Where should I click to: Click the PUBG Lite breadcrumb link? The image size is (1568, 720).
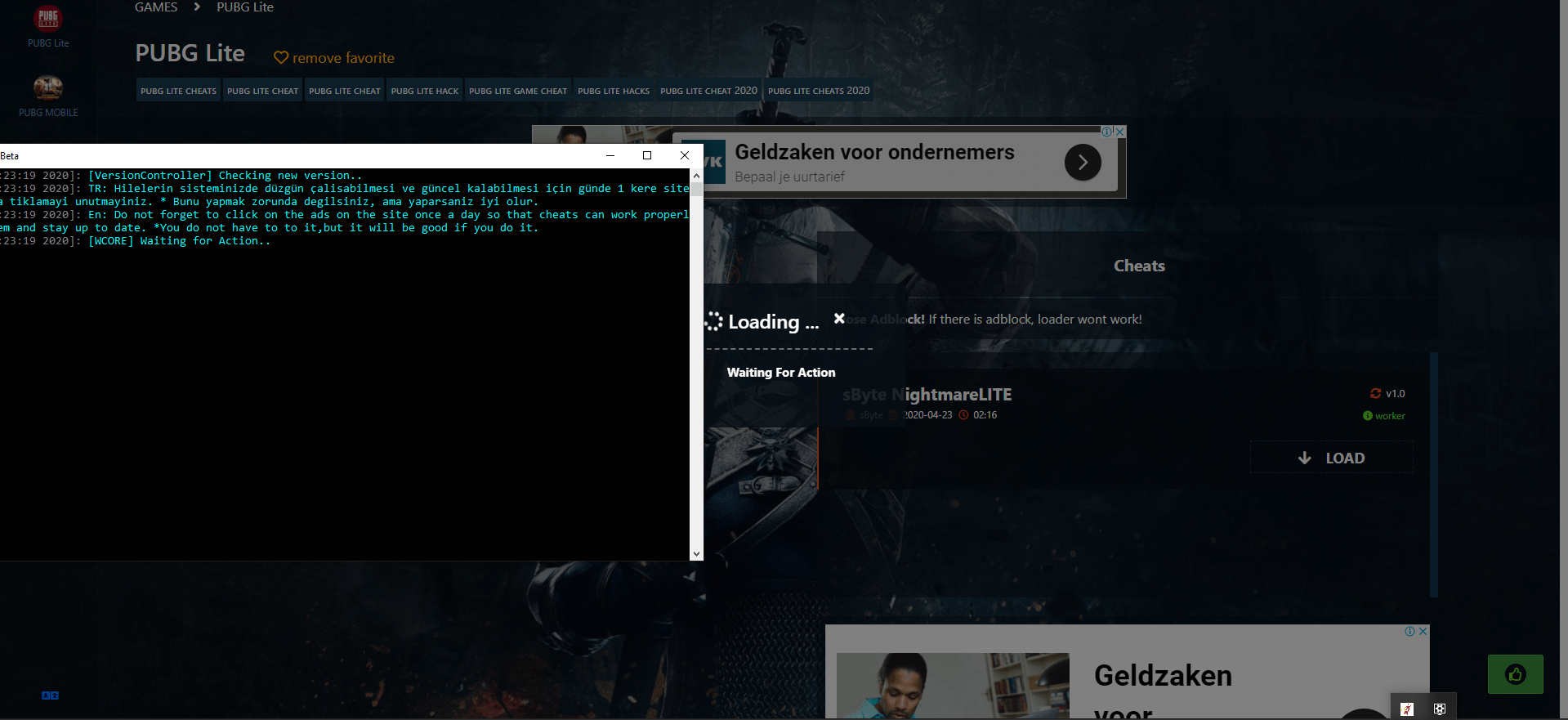(245, 7)
